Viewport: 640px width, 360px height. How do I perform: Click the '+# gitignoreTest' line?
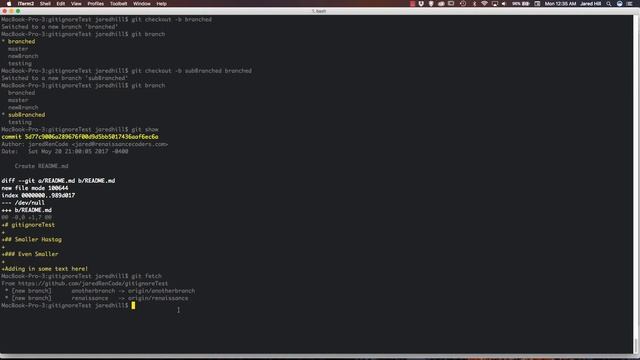28,224
